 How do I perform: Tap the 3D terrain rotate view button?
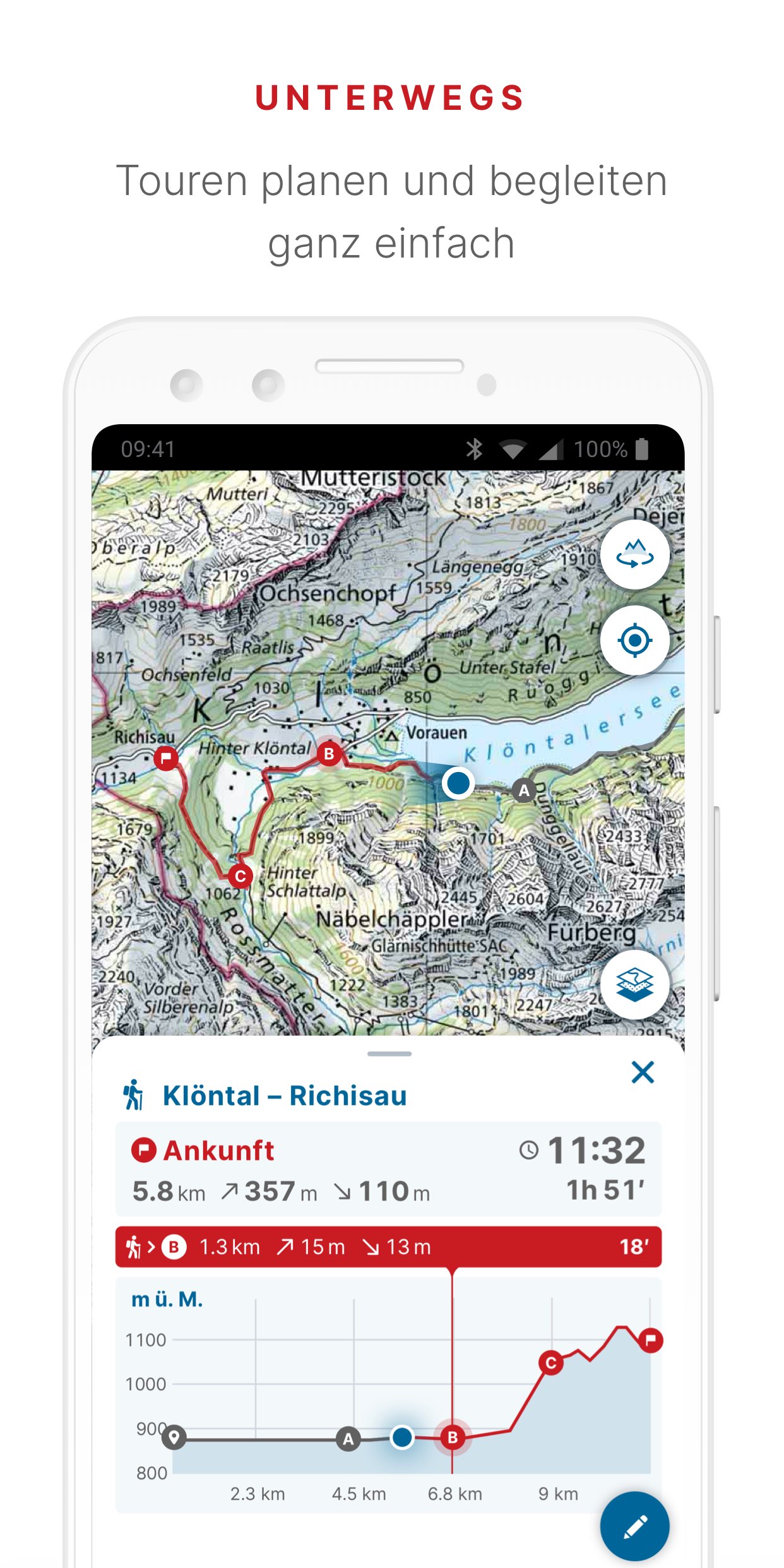click(634, 555)
